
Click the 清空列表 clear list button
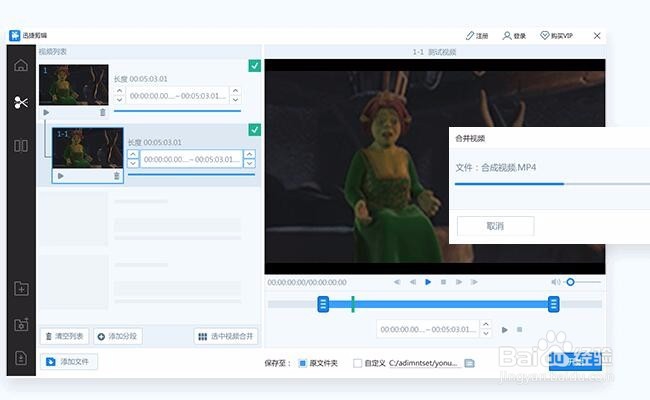coord(64,336)
